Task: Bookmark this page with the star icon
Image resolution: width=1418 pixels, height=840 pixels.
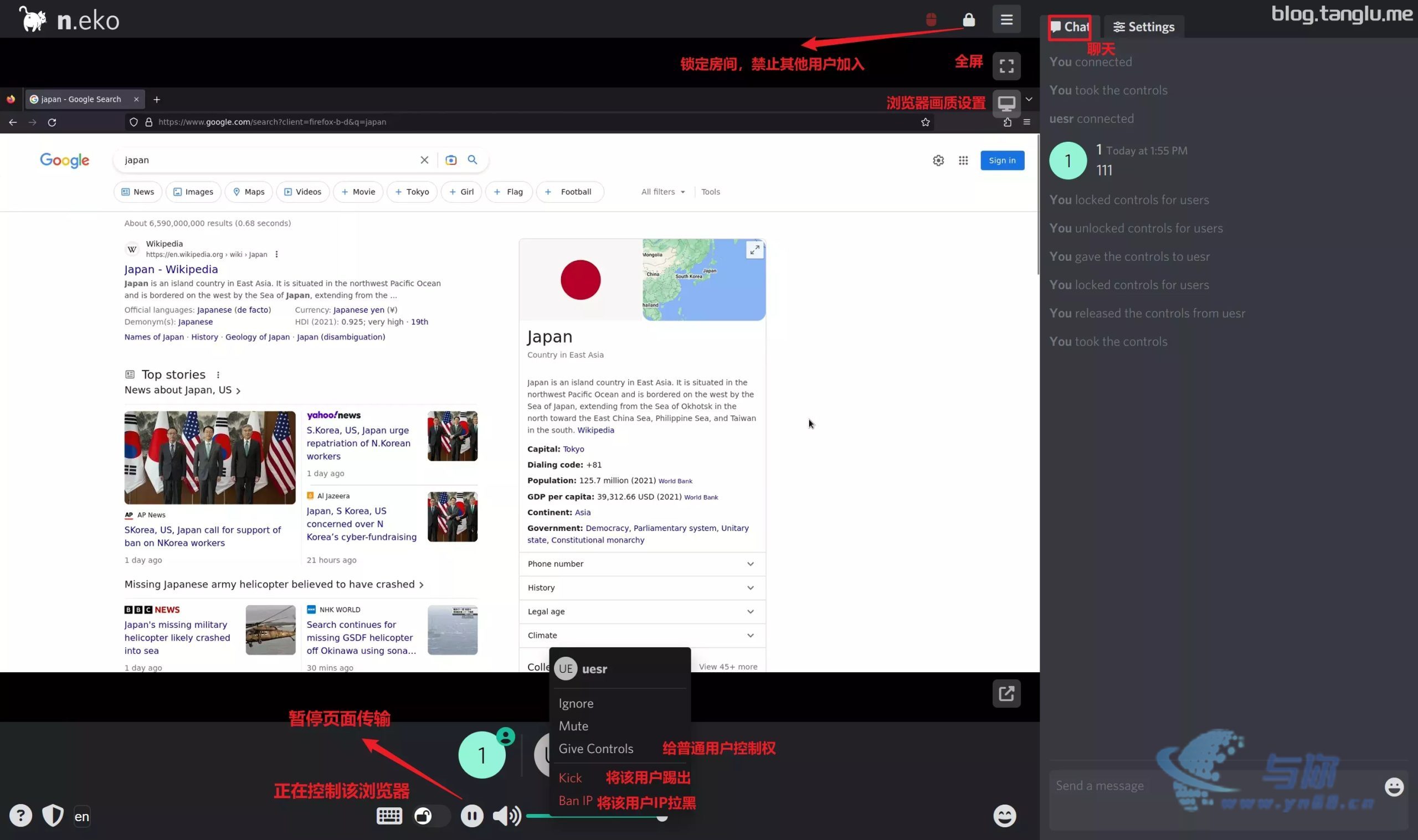Action: (925, 122)
